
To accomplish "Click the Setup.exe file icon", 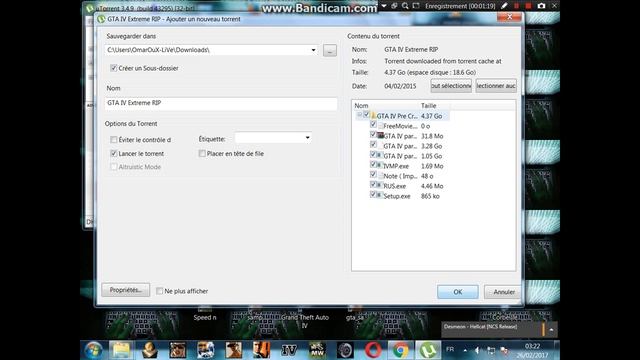I will 380,196.
